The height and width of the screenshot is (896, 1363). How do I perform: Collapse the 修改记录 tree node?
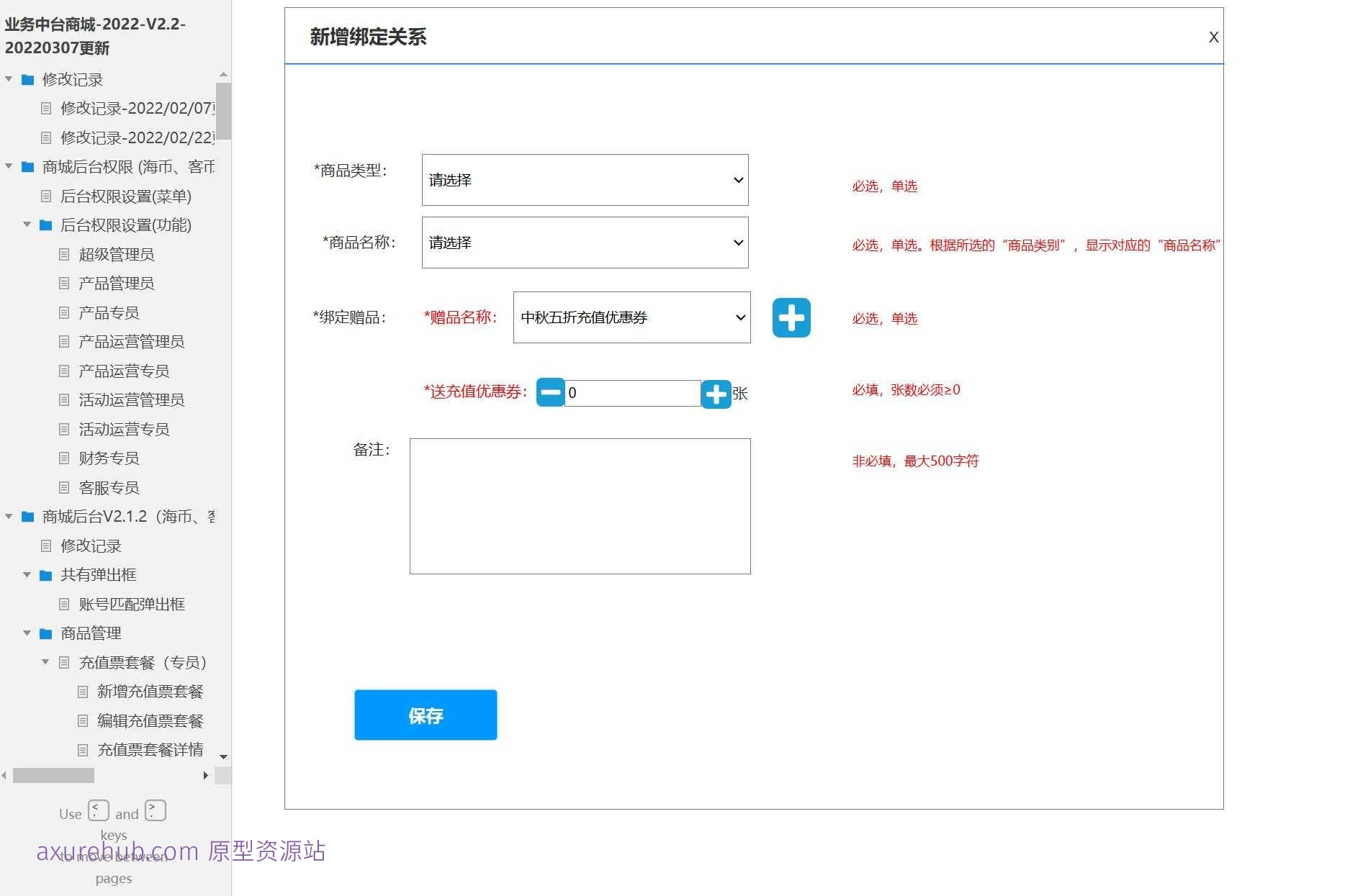click(9, 79)
